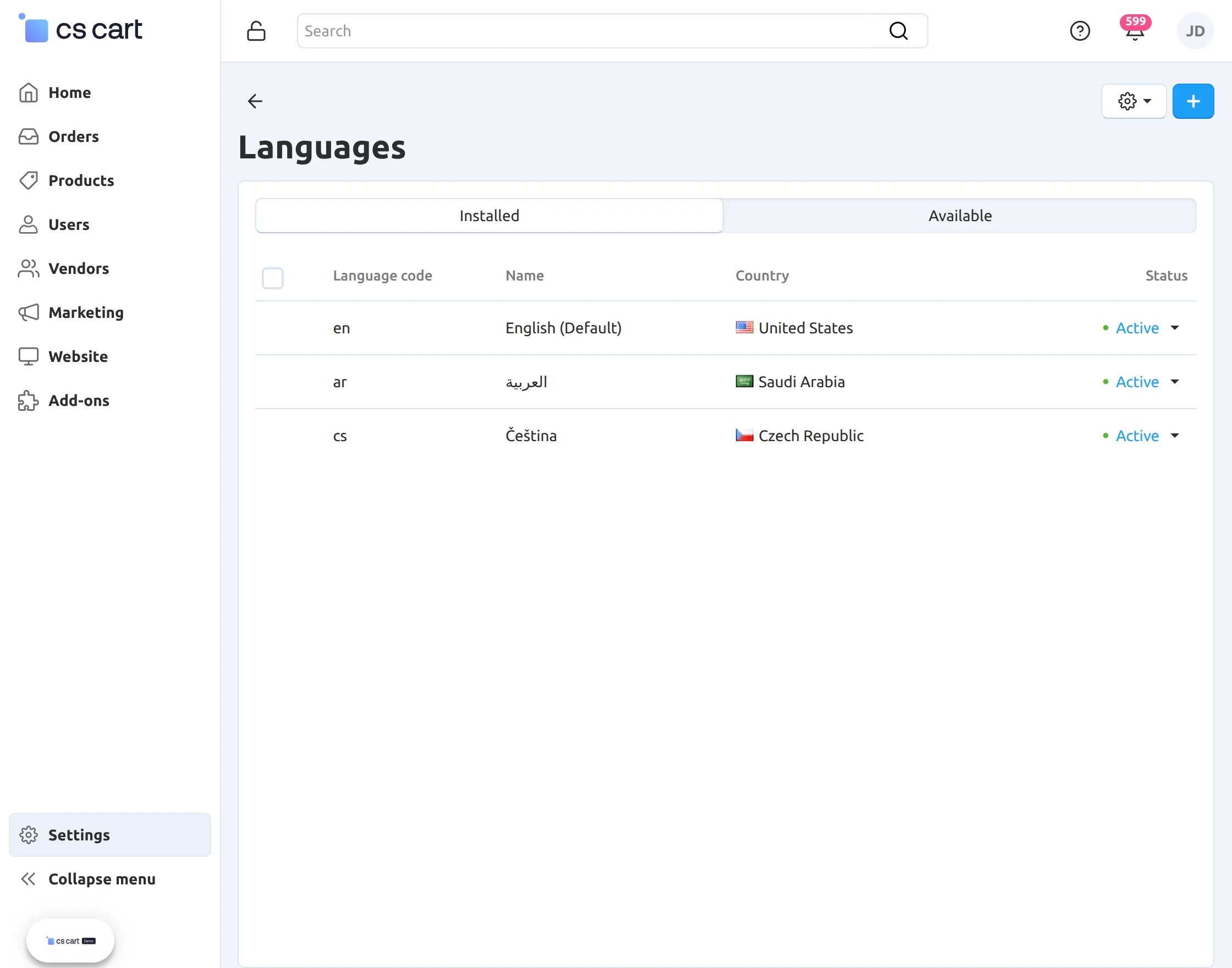Open Website in the sidebar

click(x=110, y=356)
